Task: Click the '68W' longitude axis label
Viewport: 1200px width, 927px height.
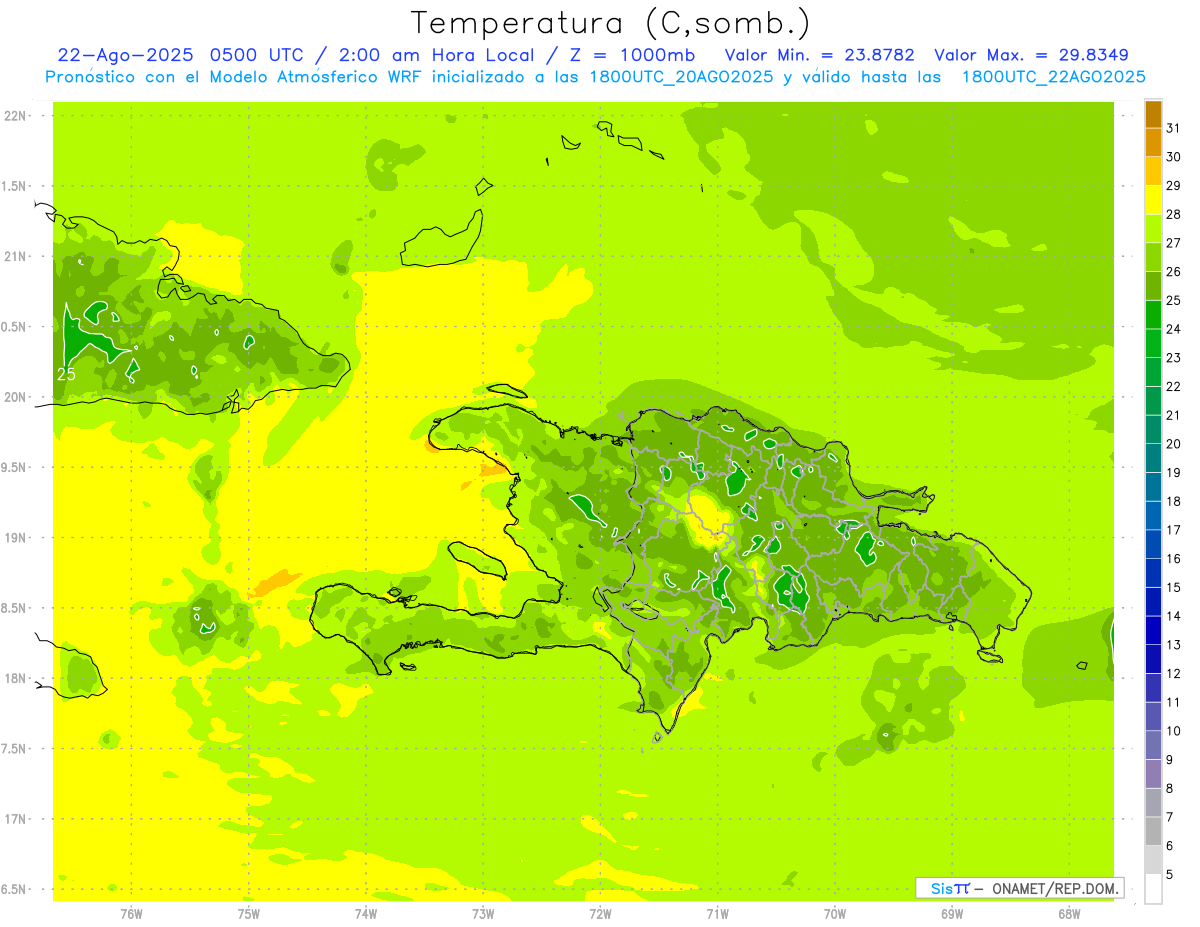Action: [x=1069, y=913]
